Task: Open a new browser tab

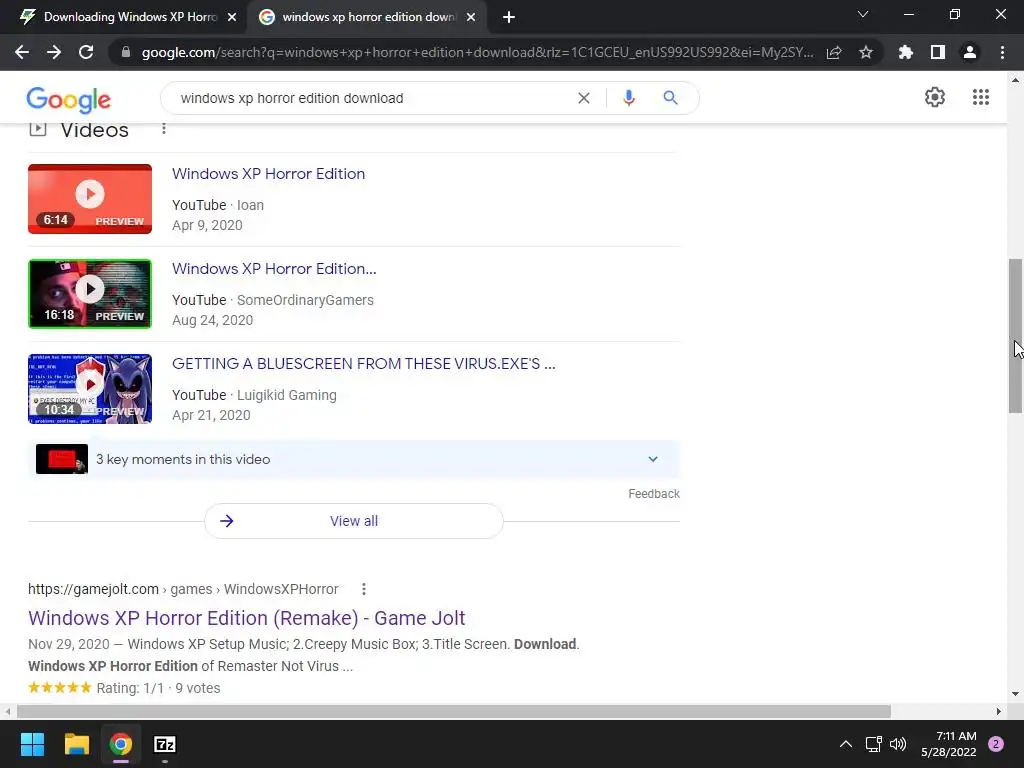Action: coord(509,18)
